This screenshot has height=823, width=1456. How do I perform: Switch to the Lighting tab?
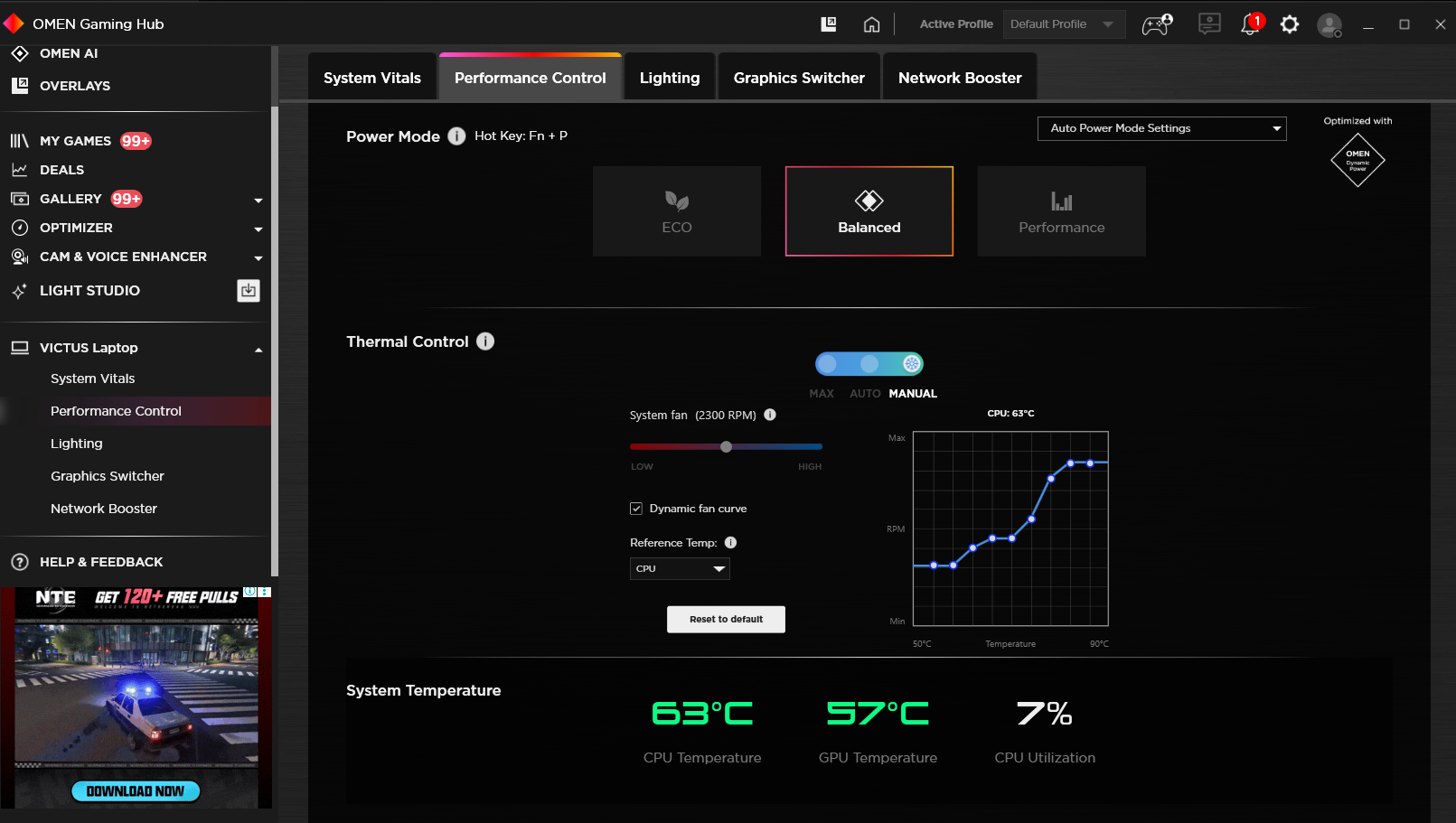pos(670,78)
